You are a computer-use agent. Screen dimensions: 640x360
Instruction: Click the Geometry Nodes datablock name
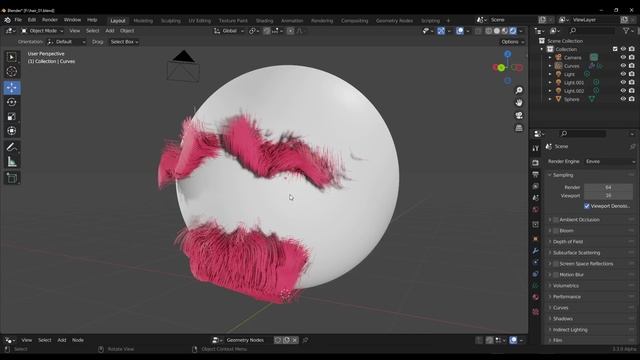point(245,340)
